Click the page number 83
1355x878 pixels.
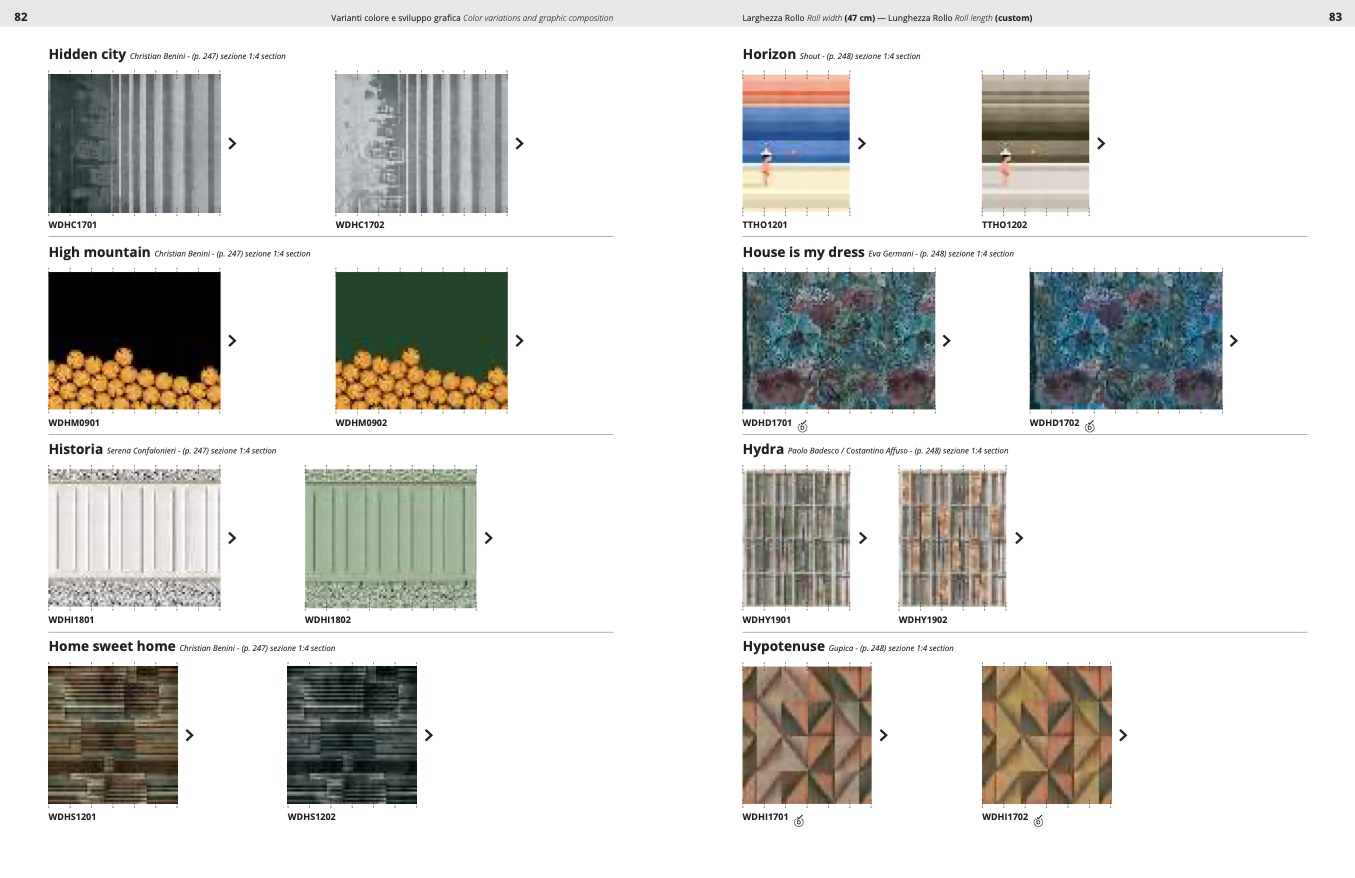(x=1335, y=17)
